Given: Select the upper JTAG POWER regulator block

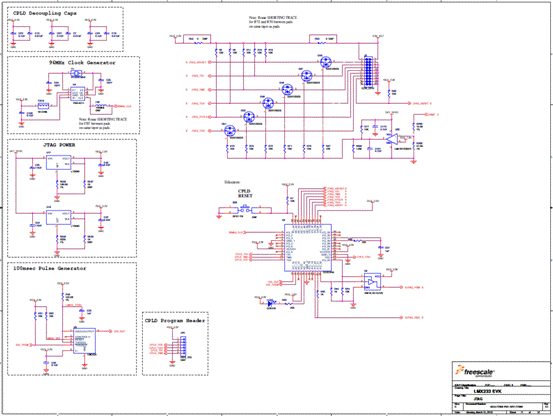Looking at the screenshot, I should (x=59, y=163).
